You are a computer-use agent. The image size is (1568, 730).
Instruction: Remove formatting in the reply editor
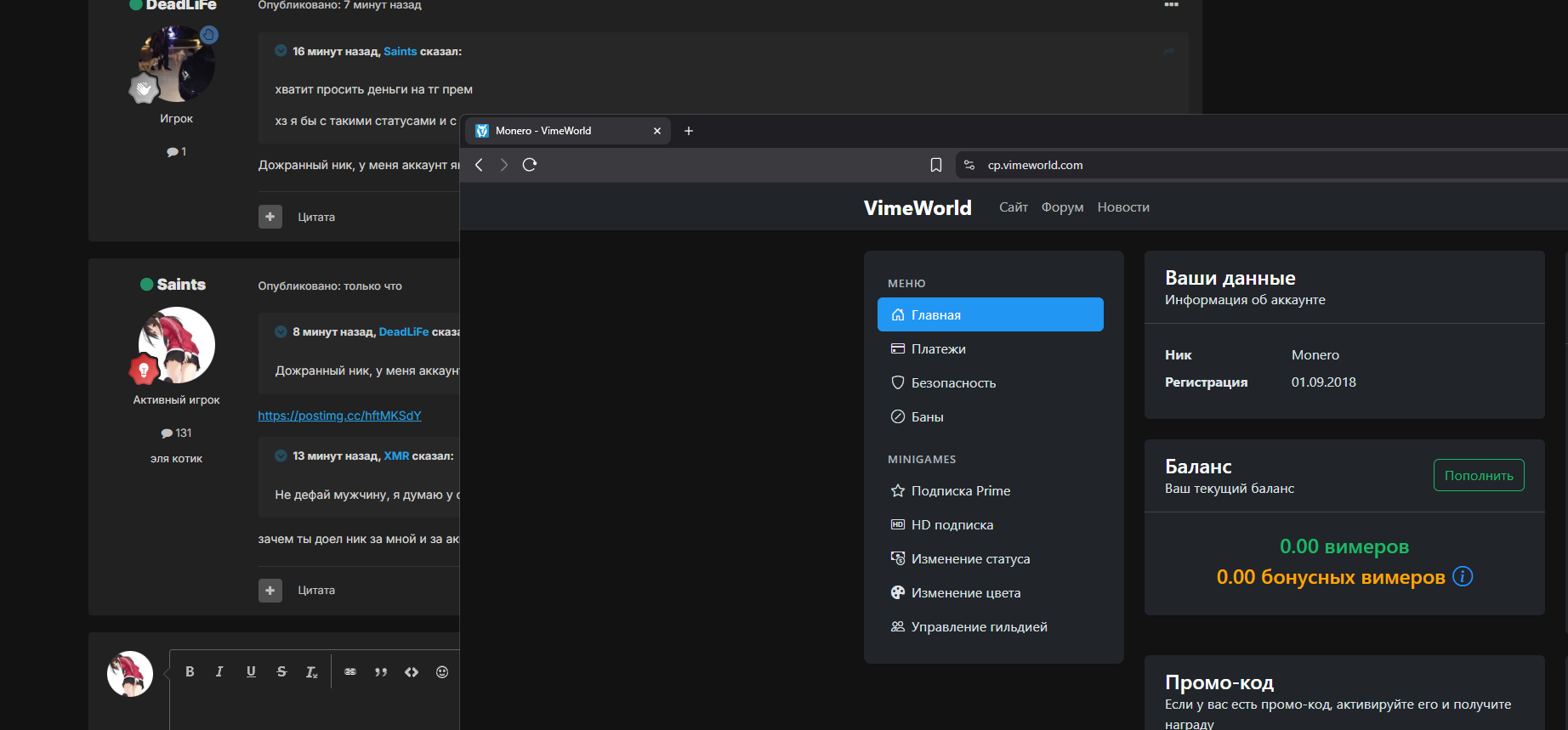click(312, 671)
